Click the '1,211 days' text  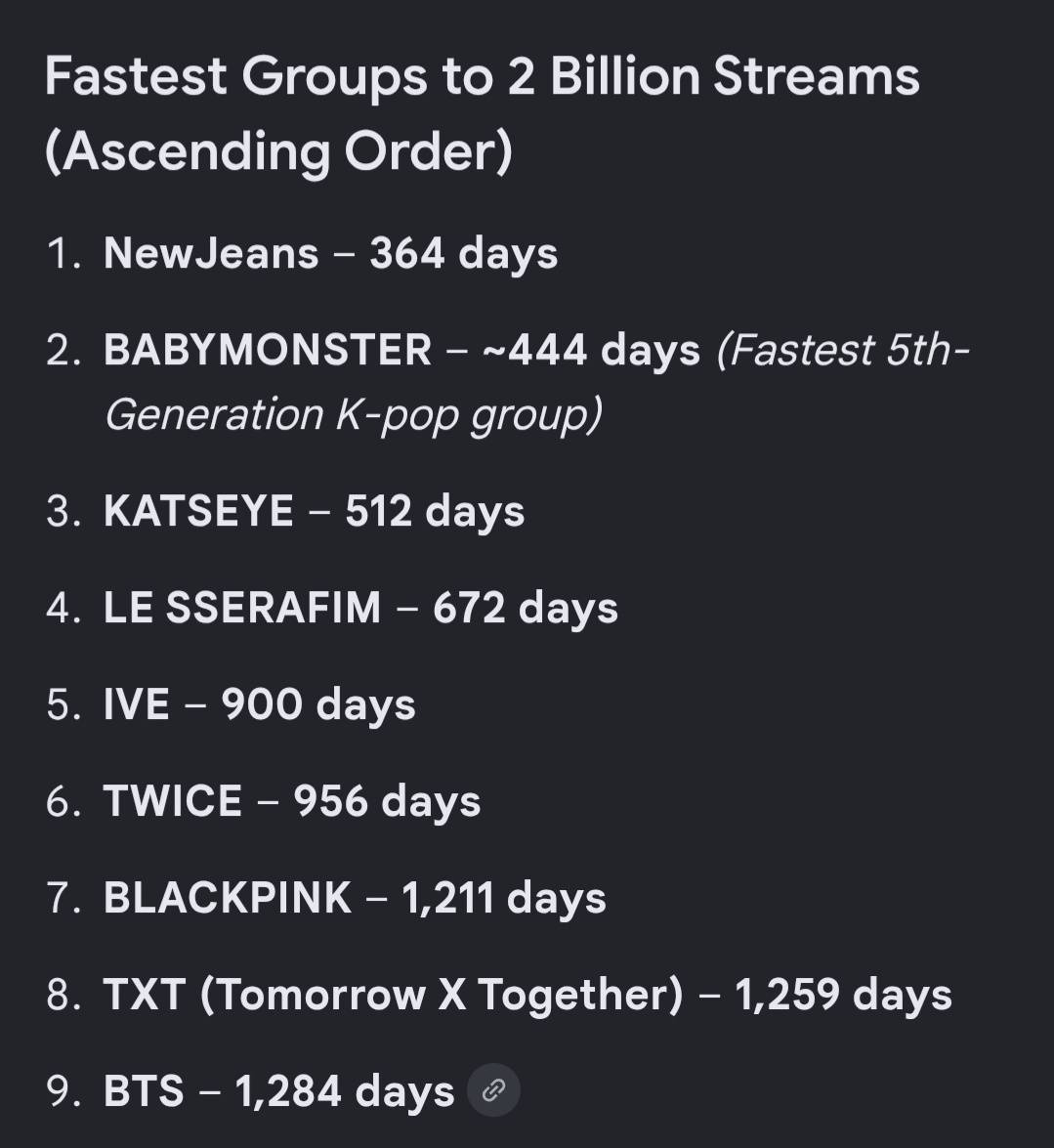point(504,898)
